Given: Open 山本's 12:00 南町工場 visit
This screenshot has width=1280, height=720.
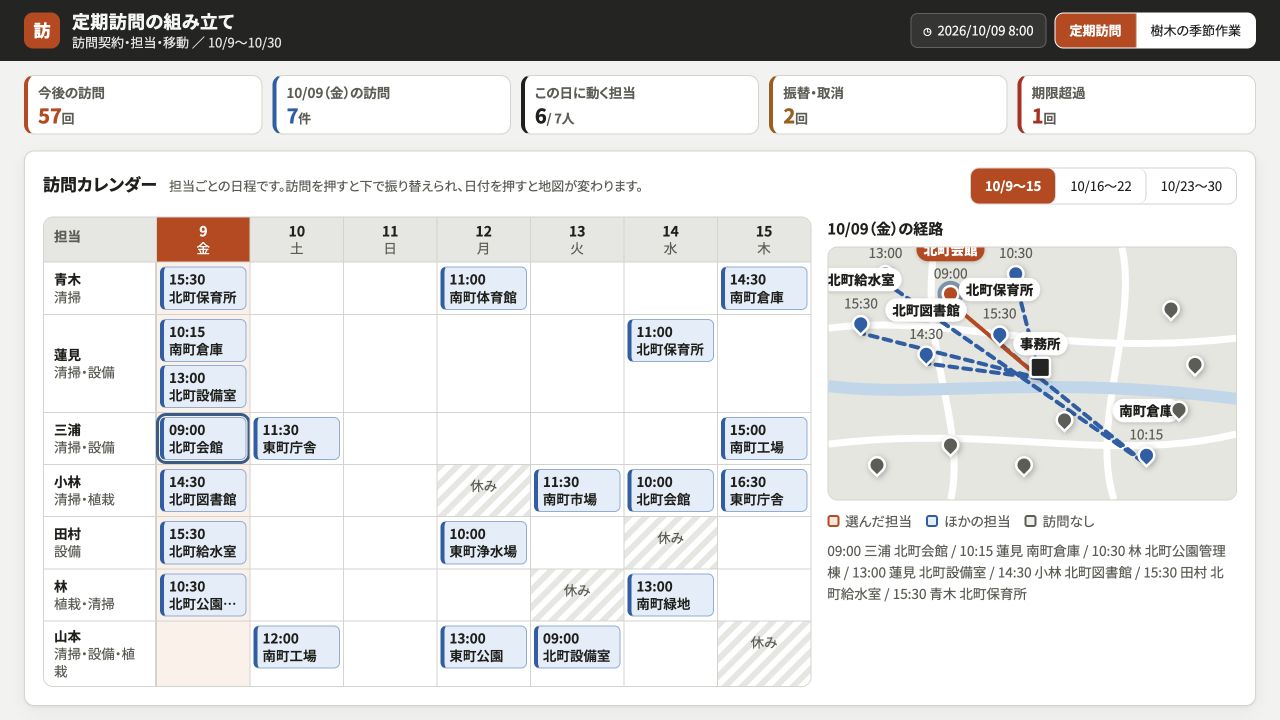Looking at the screenshot, I should click(296, 646).
